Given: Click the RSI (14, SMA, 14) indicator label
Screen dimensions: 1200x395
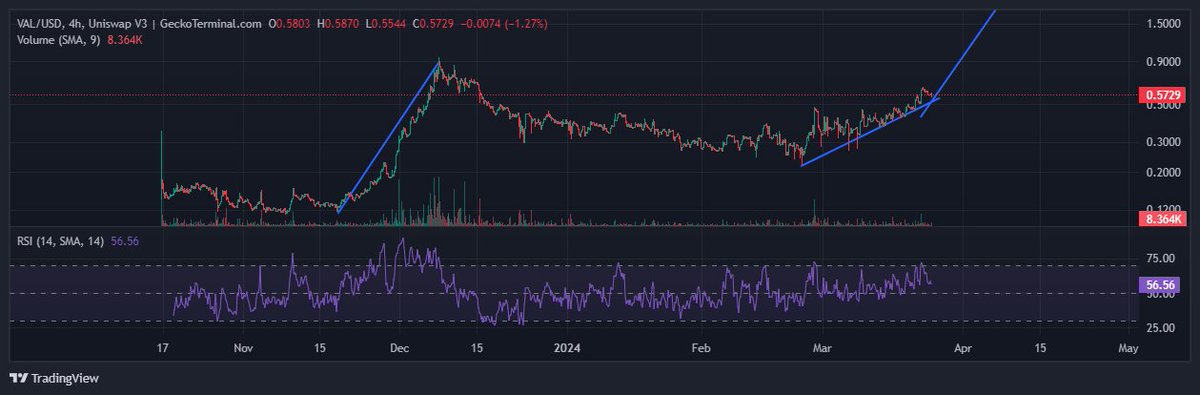Looking at the screenshot, I should [59, 240].
